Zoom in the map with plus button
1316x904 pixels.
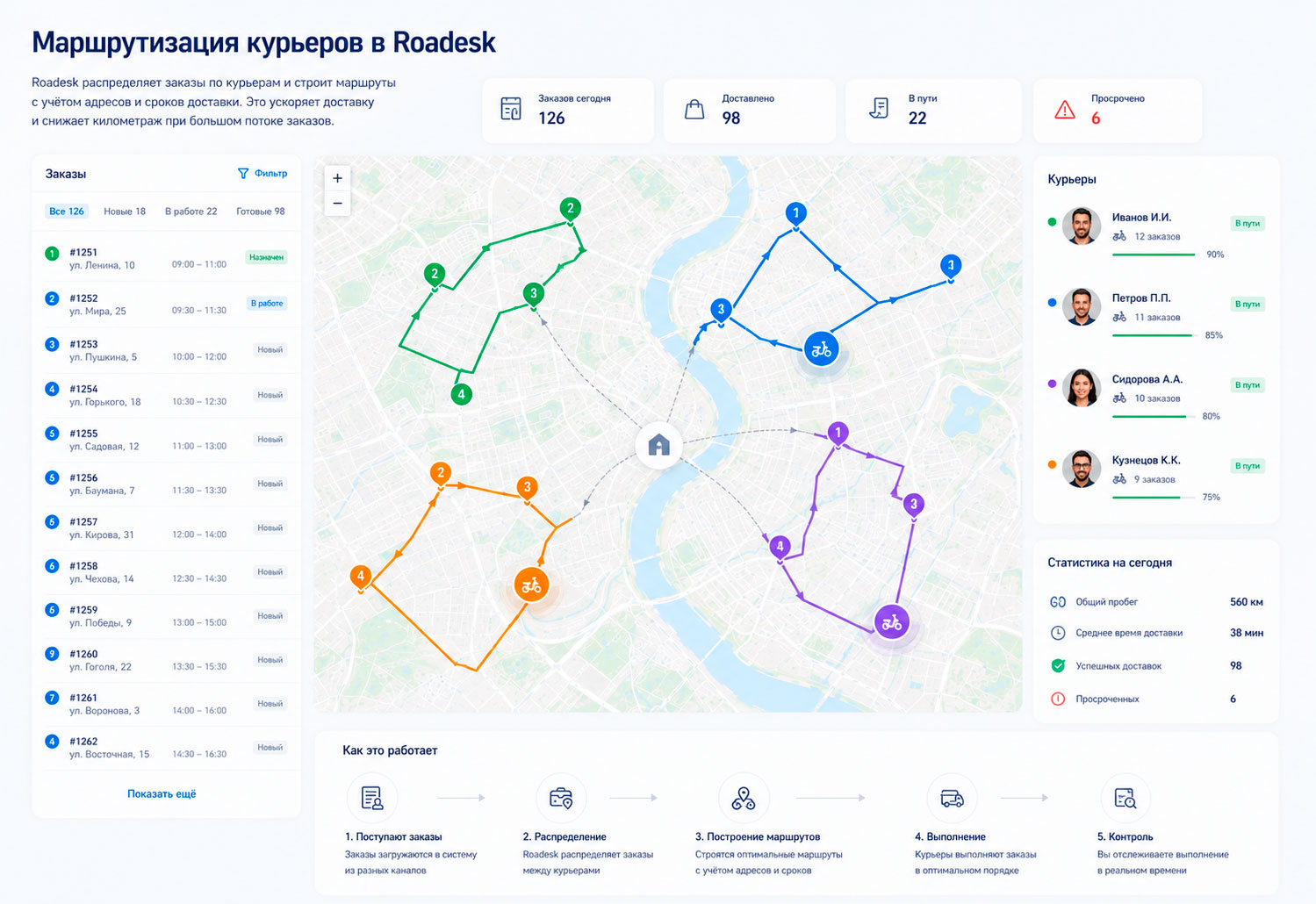click(x=337, y=178)
